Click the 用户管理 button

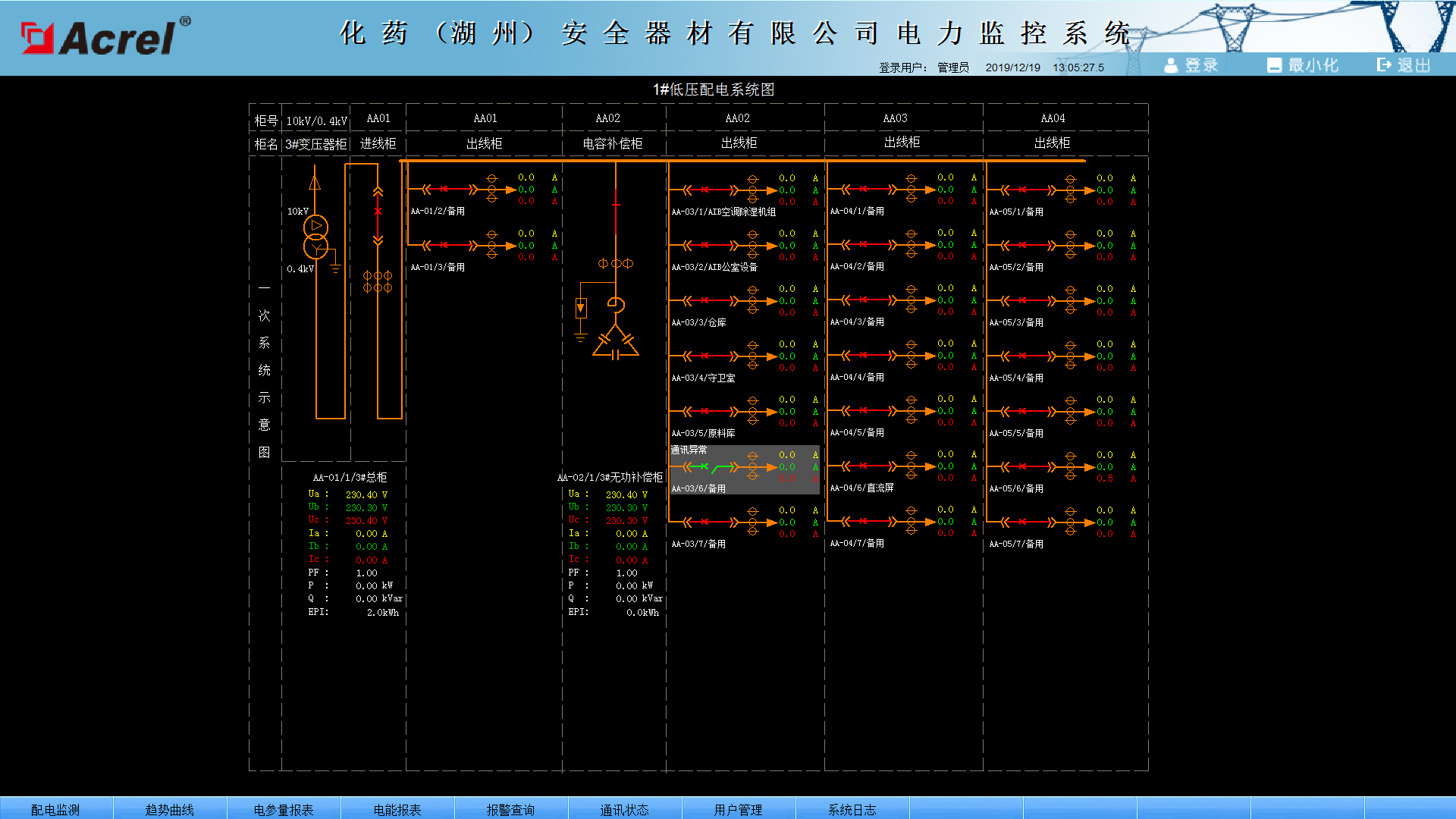(738, 809)
